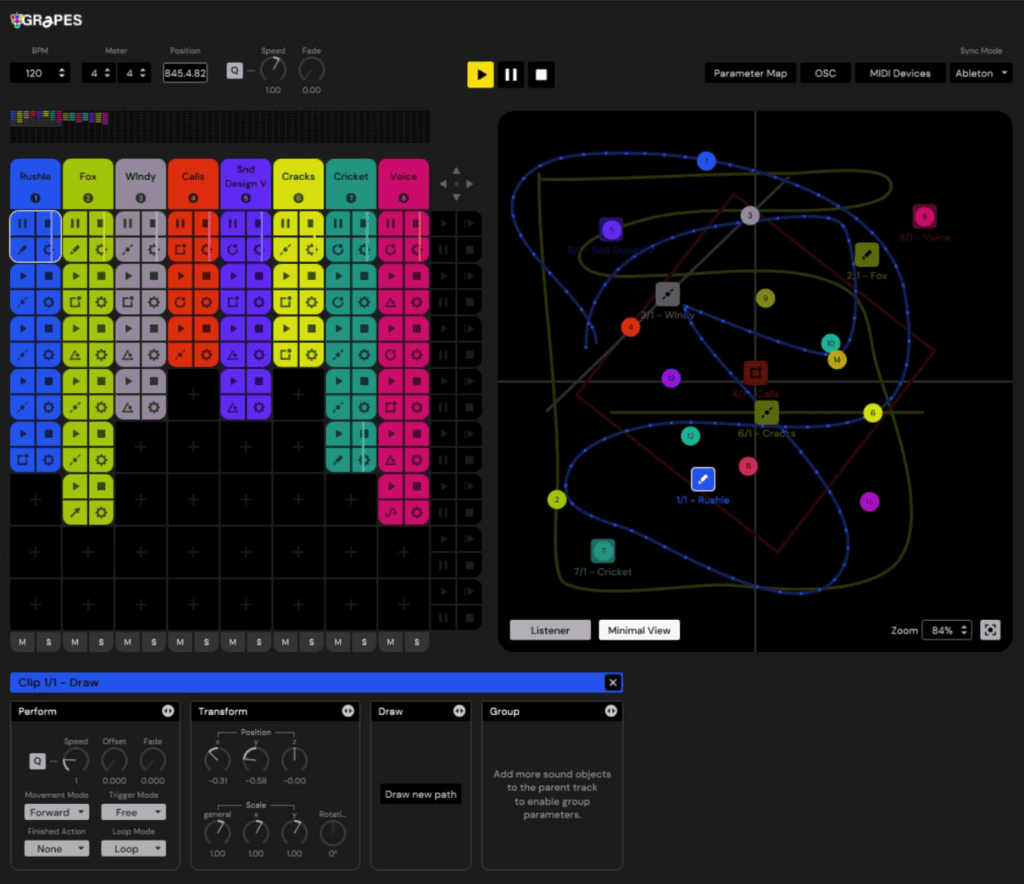Screen dimensions: 1024x884
Task: Stop the transport playback
Action: (x=541, y=74)
